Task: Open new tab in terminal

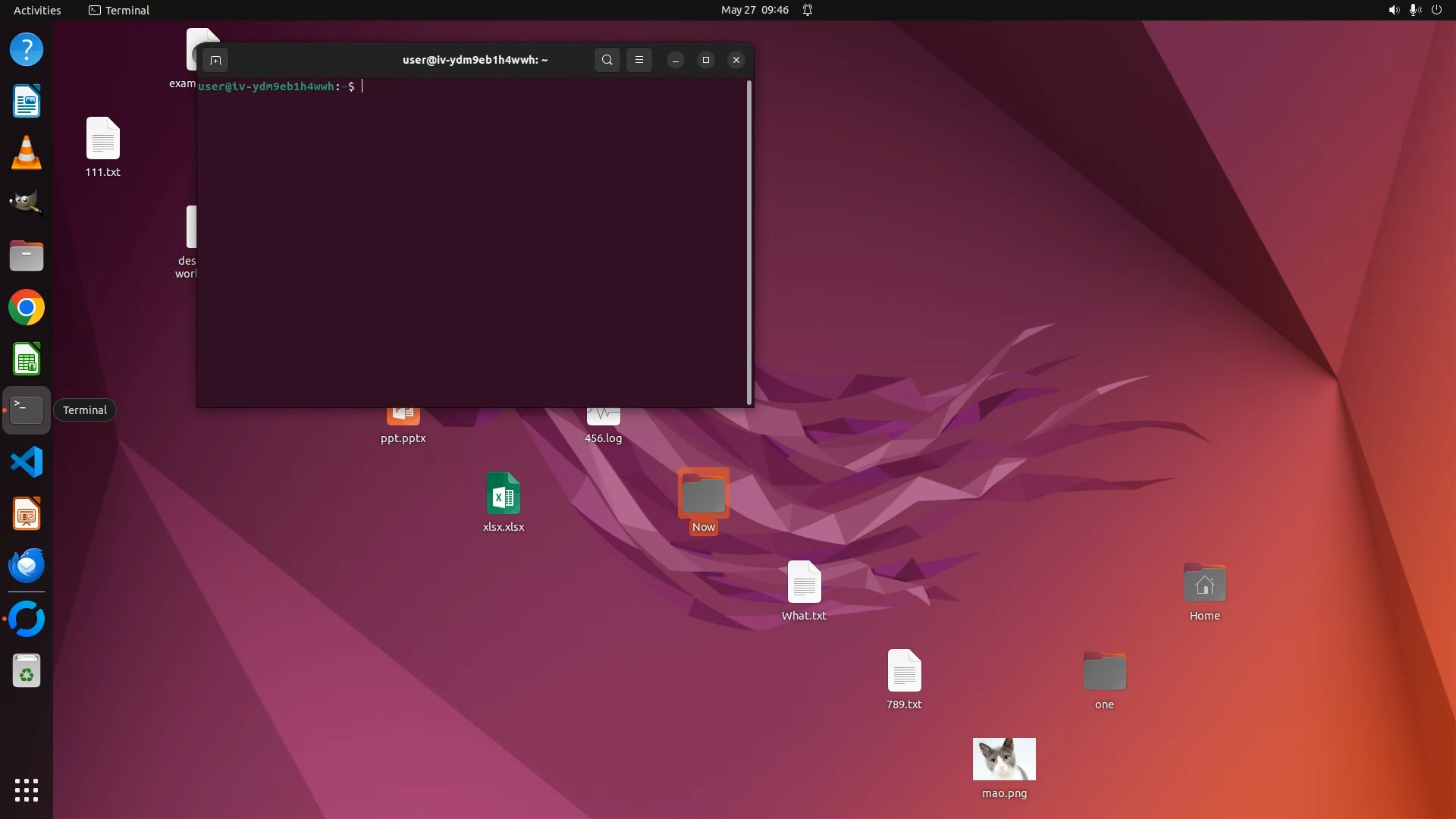Action: (215, 60)
